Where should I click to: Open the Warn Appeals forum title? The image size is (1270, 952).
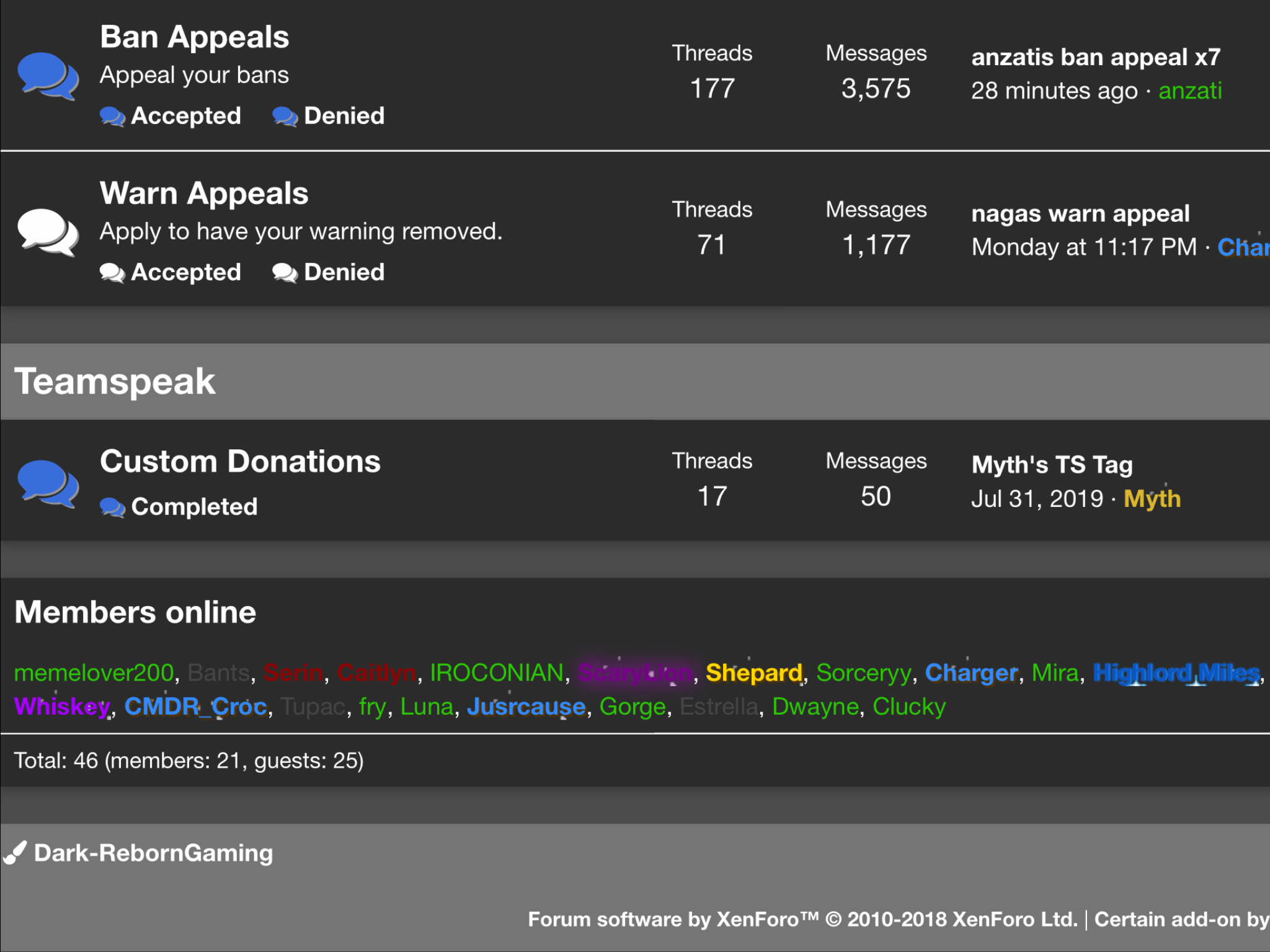pyautogui.click(x=204, y=193)
